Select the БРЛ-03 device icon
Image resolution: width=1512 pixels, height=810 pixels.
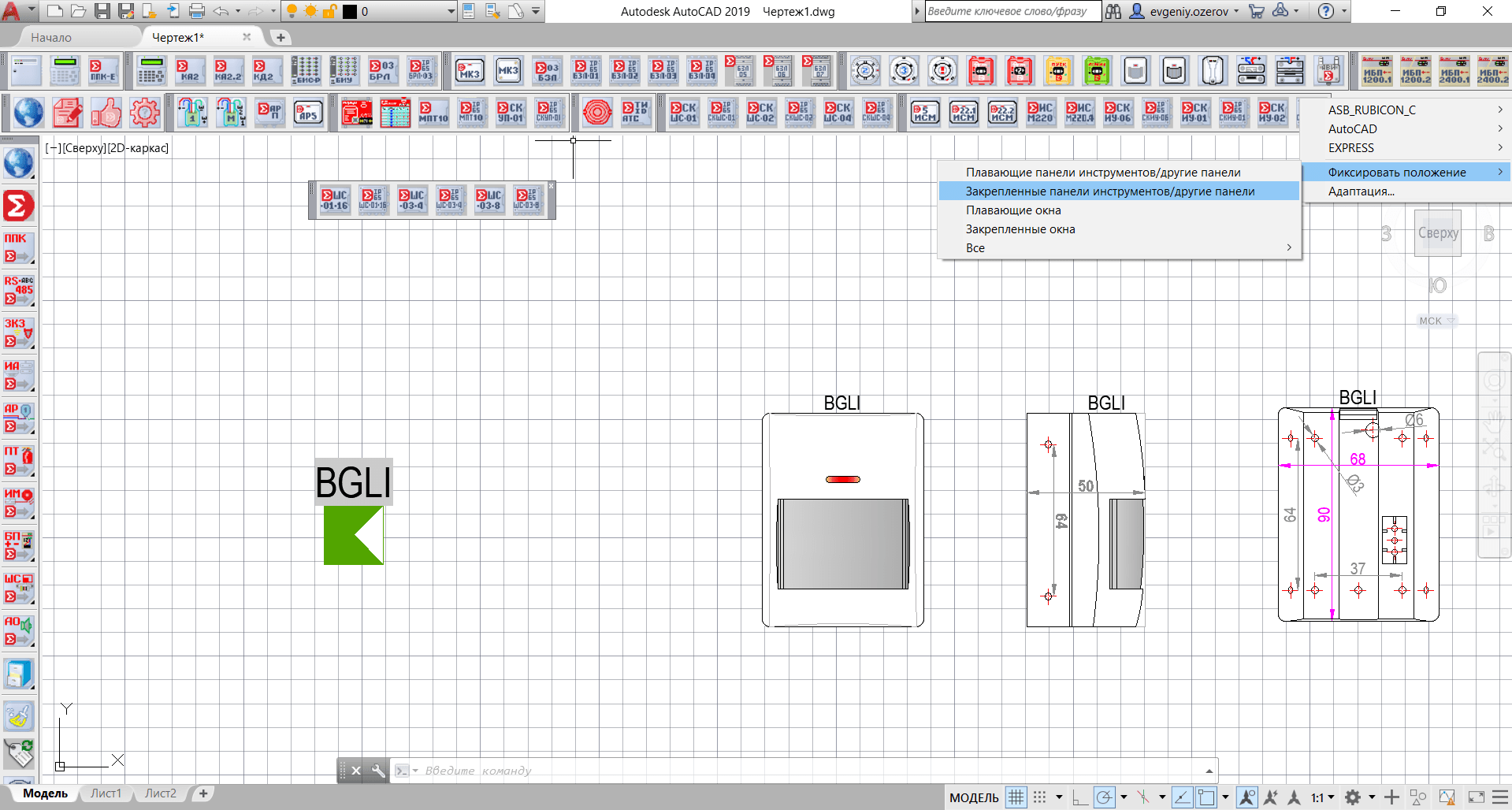[420, 71]
